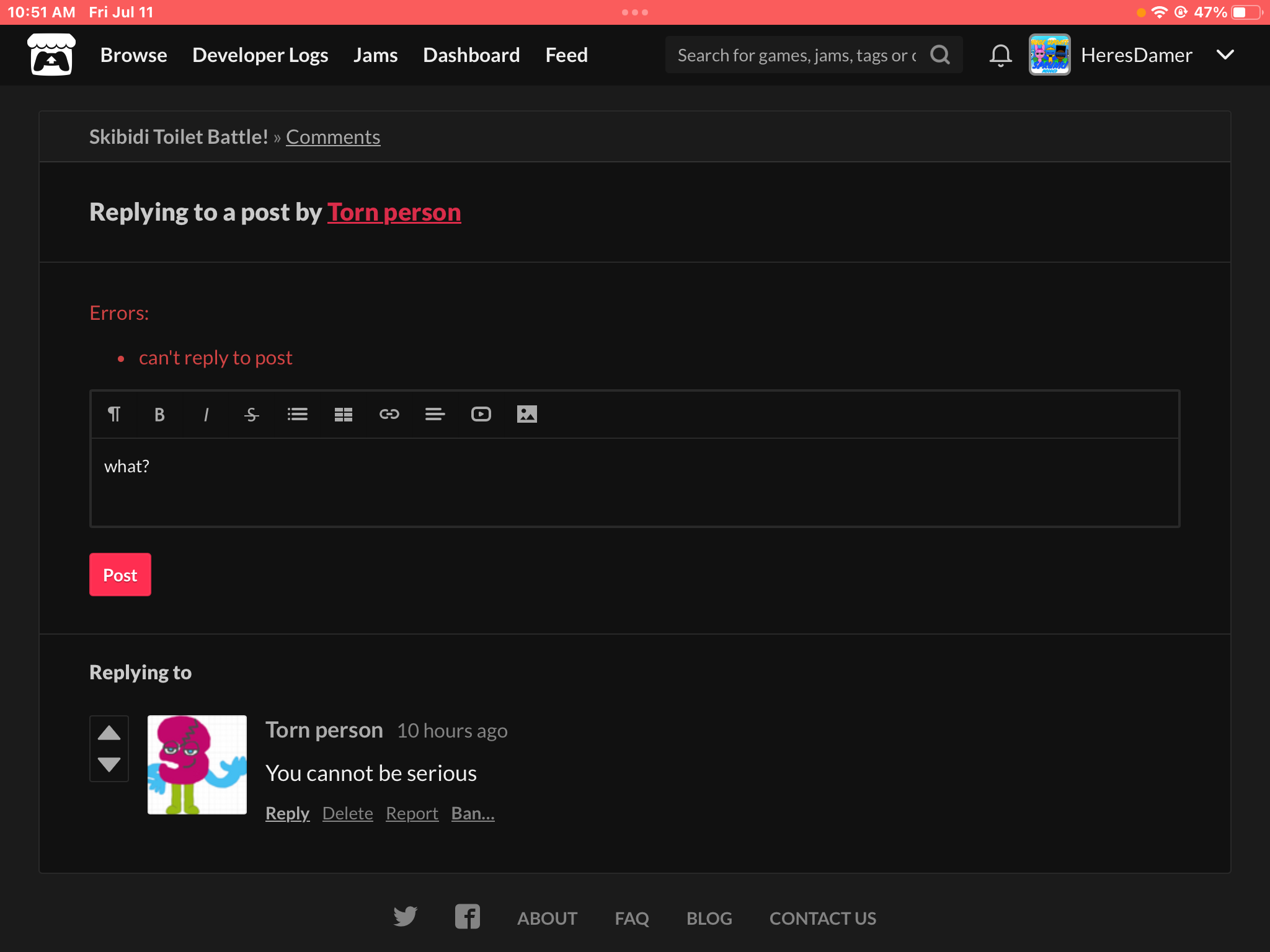This screenshot has height=952, width=1270.
Task: Downvote Torn person's comment
Action: point(109,764)
